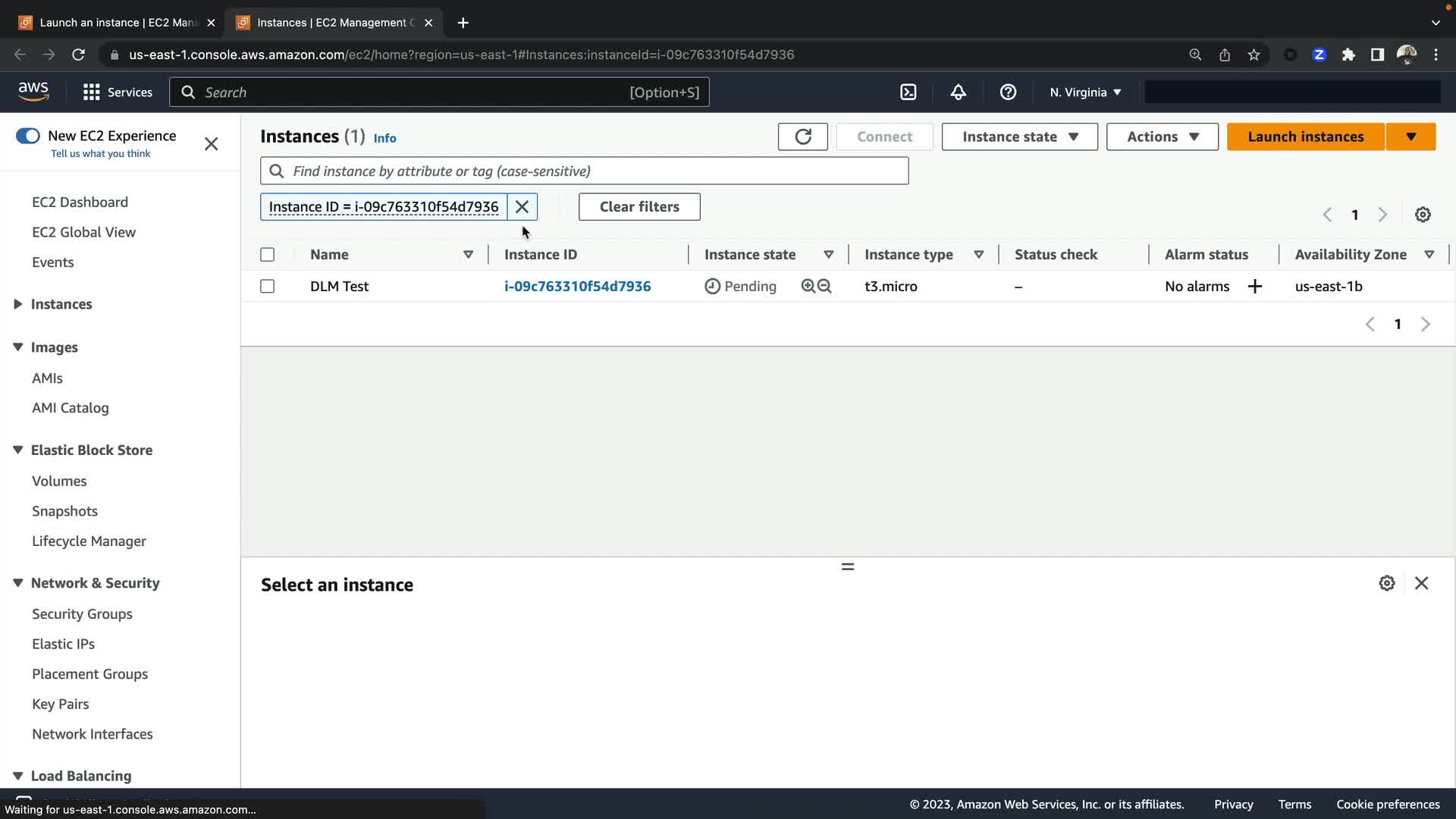
Task: Select the DLM Test instance checkbox
Action: pyautogui.click(x=267, y=286)
